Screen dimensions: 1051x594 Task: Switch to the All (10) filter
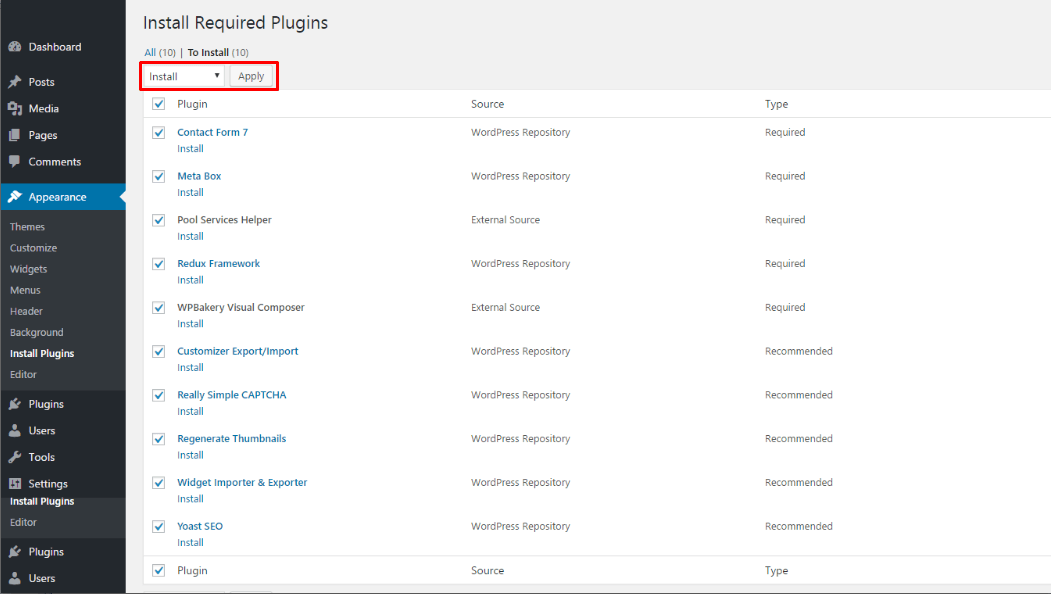[160, 52]
